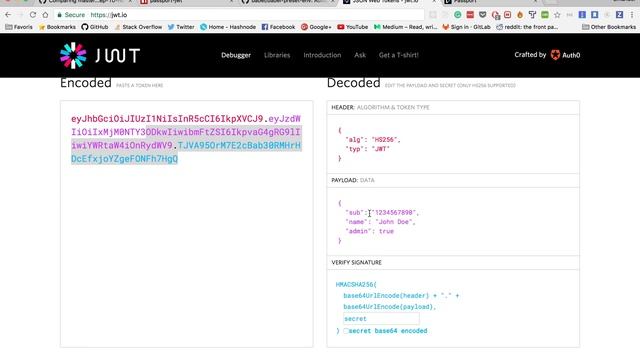
Task: Click the Crafted by text
Action: [x=530, y=55]
